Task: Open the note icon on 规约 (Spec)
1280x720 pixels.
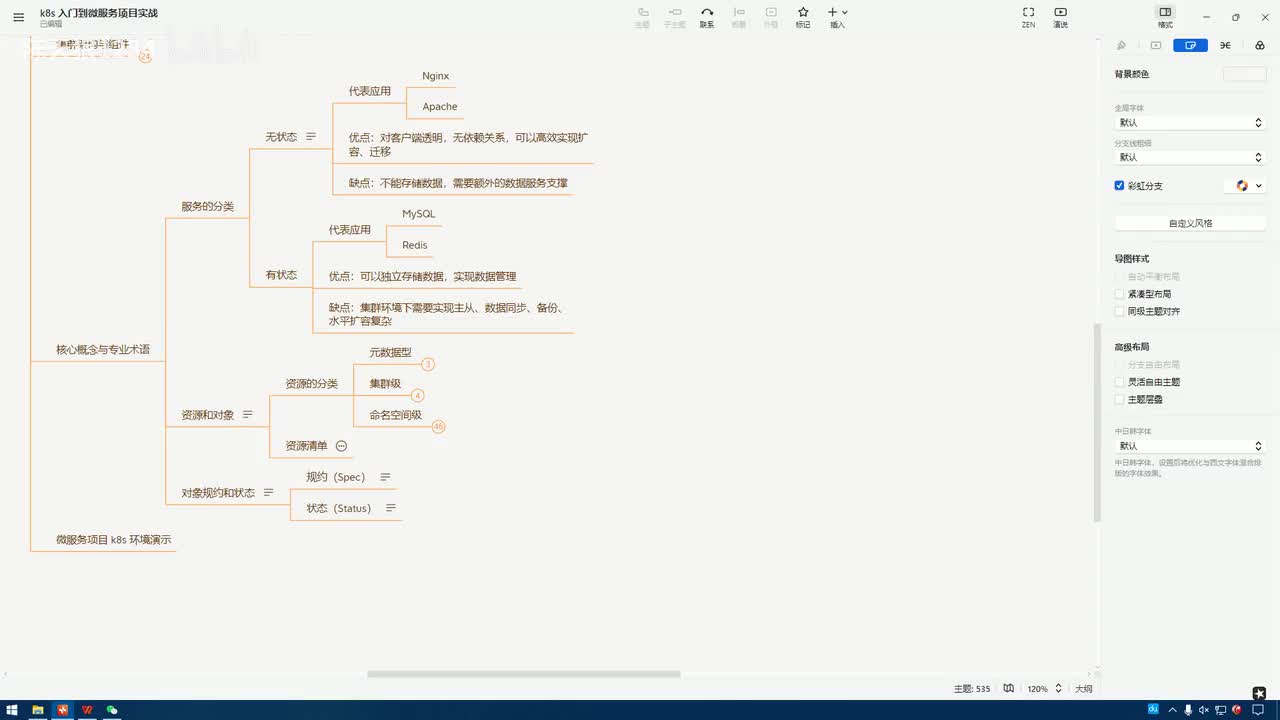Action: (x=385, y=477)
